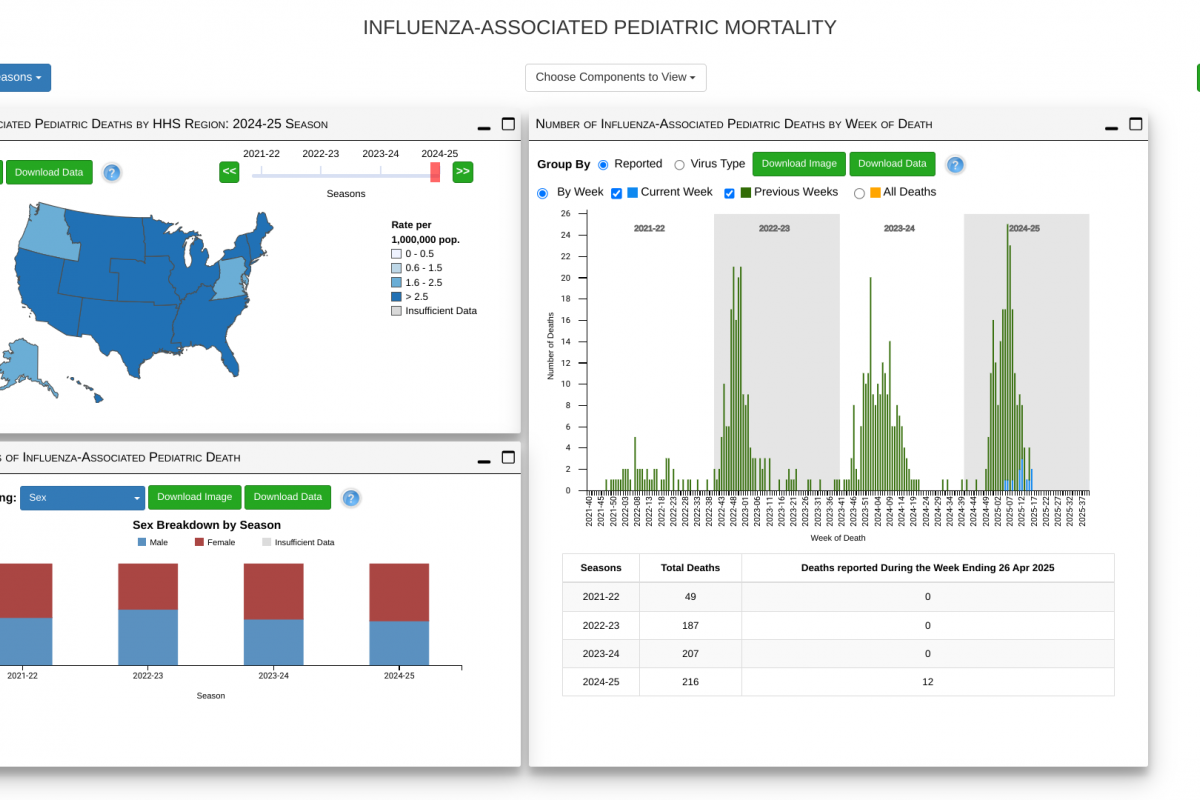Open Choose Components to View dropdown
Viewport: 1200px width, 800px height.
click(x=615, y=77)
